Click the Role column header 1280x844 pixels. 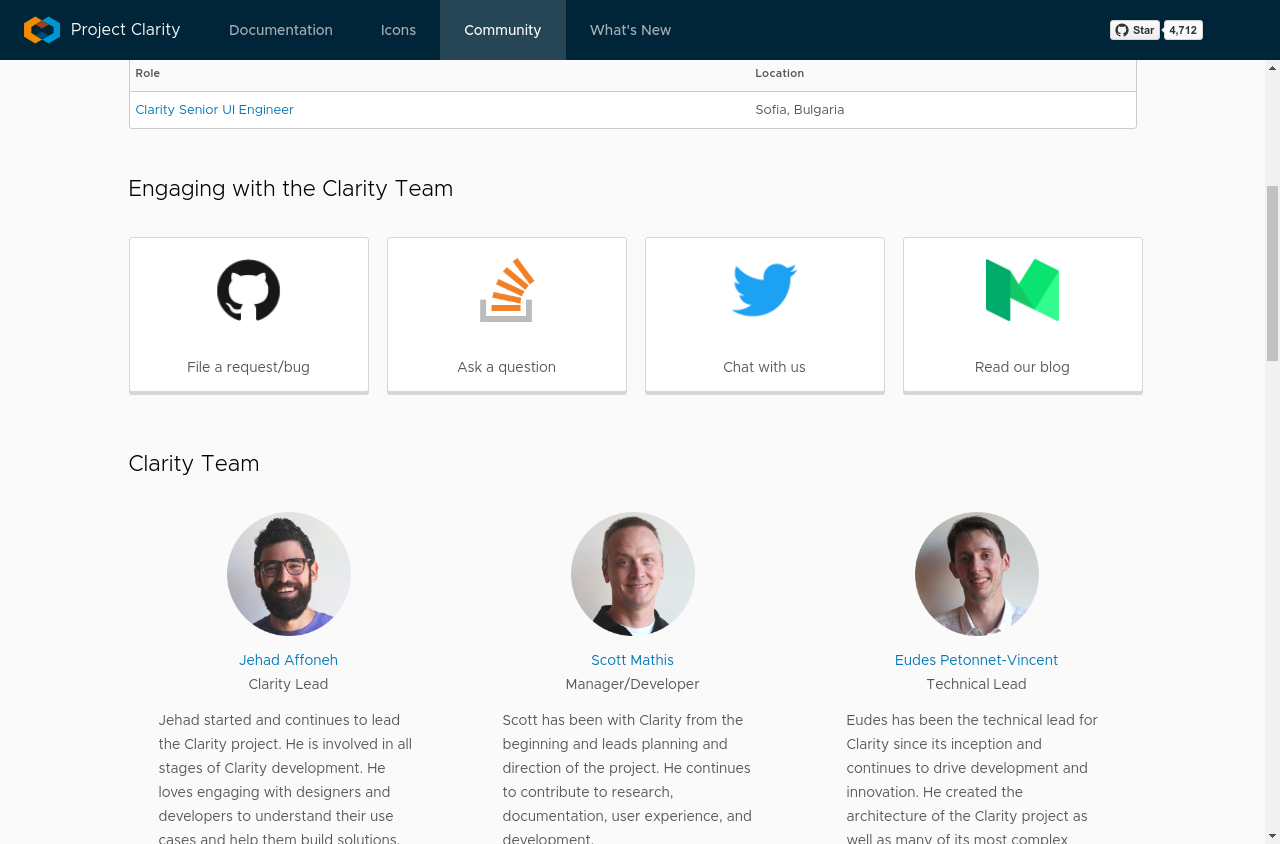[148, 73]
